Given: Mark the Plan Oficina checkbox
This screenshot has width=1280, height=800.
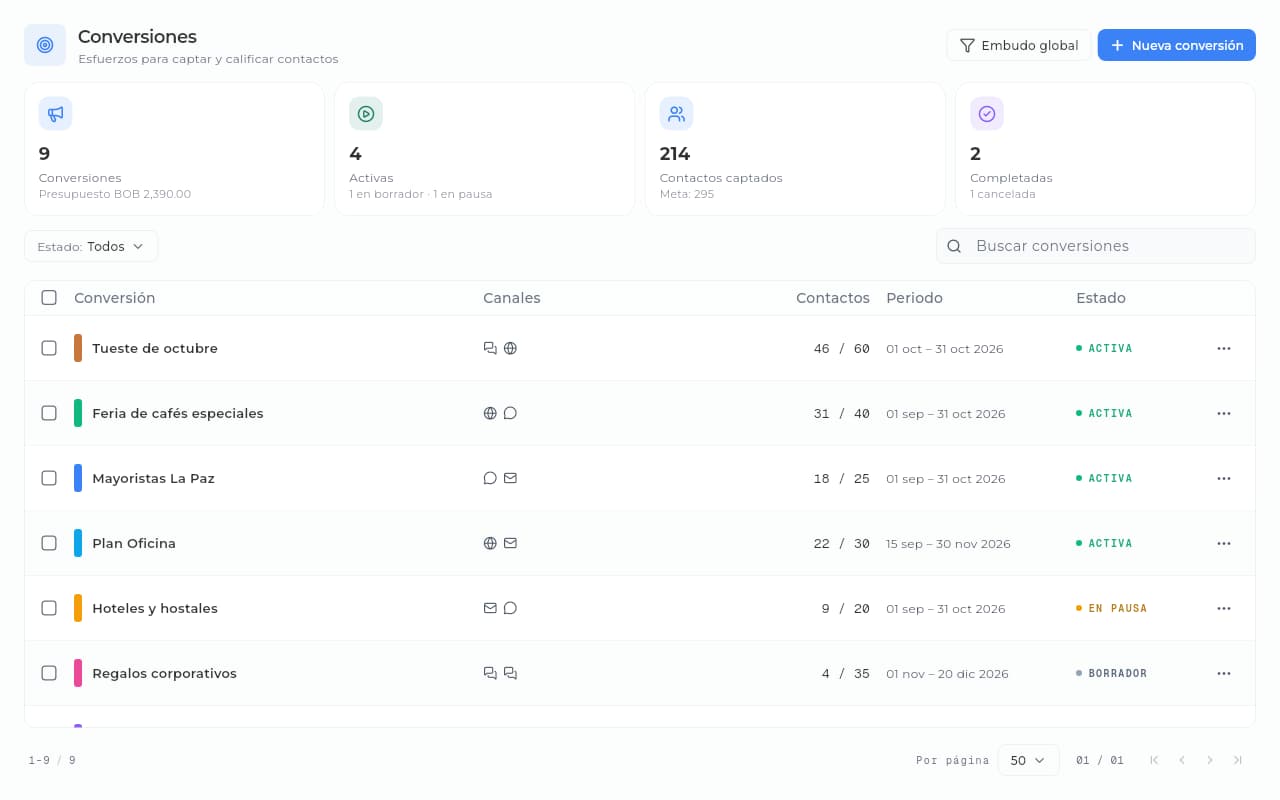Looking at the screenshot, I should 49,543.
